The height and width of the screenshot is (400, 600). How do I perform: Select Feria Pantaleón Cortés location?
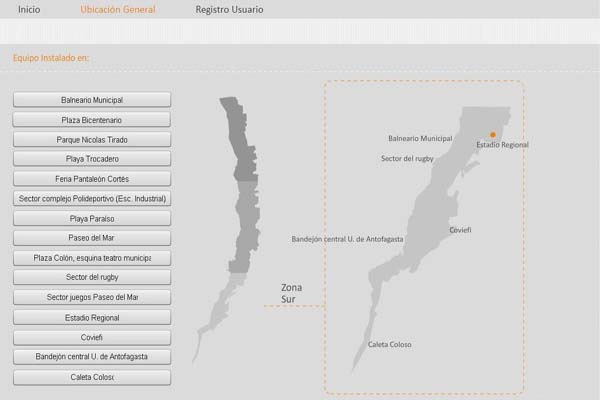[x=92, y=179]
